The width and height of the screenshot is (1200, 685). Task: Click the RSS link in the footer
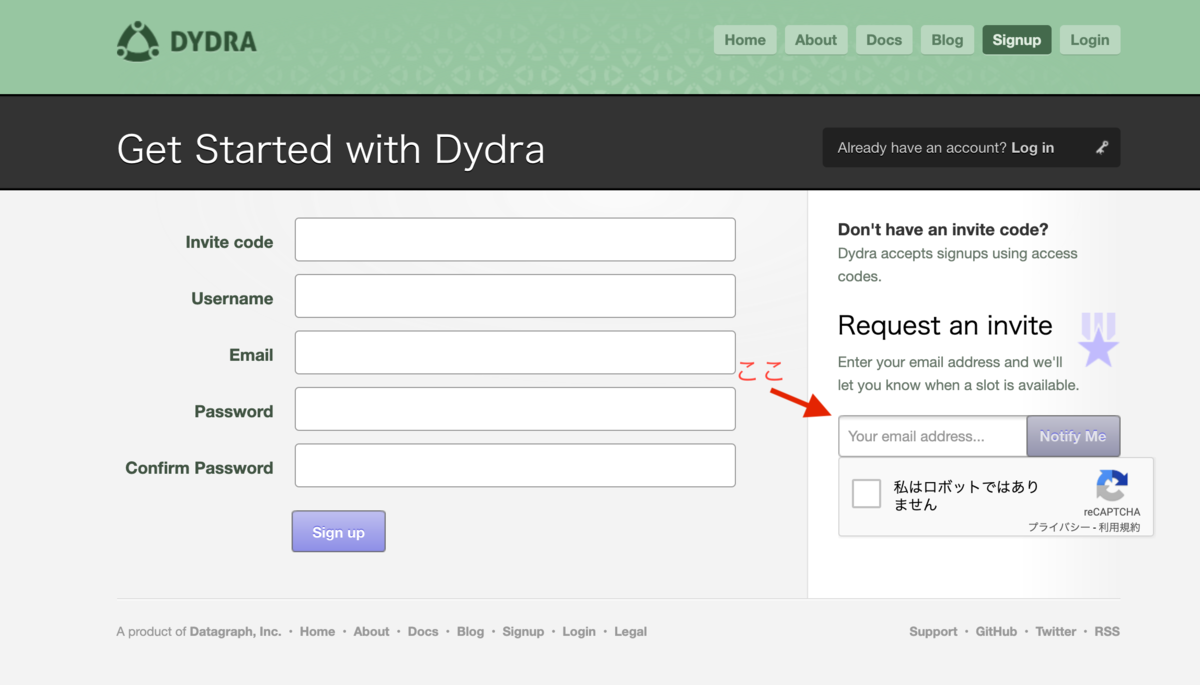coord(1107,631)
